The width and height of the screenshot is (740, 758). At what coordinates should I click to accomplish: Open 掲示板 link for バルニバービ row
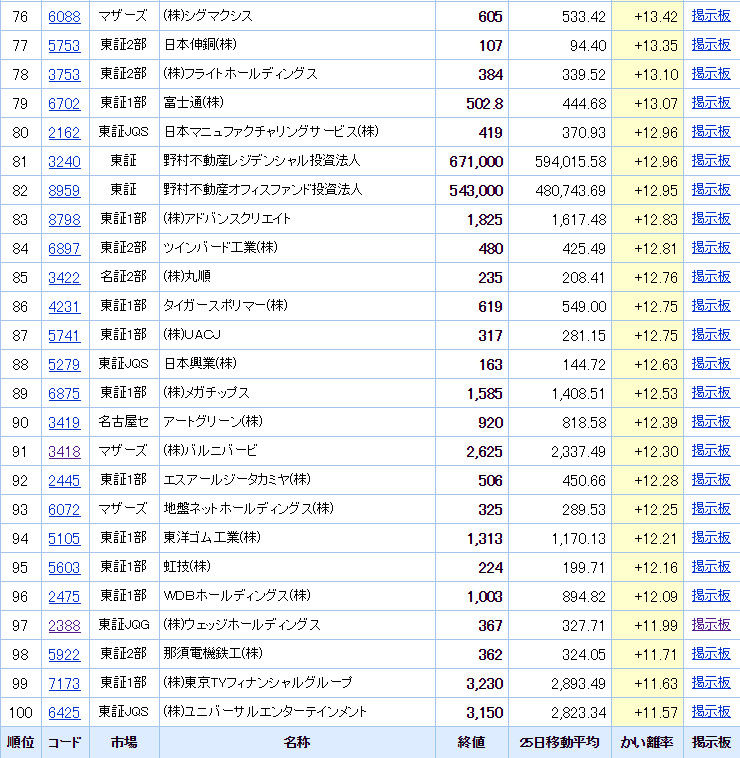tap(711, 451)
